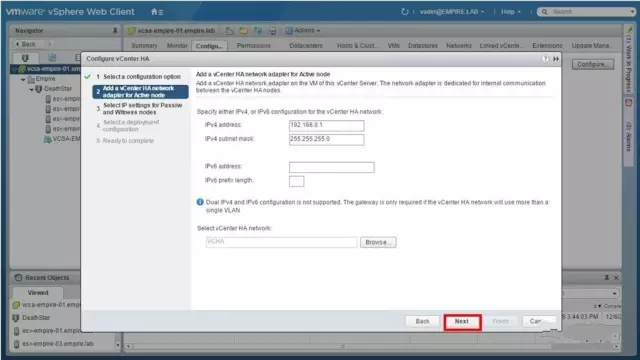Click the IPv4 address field
Image resolution: width=640 pixels, height=360 pixels.
[327, 125]
